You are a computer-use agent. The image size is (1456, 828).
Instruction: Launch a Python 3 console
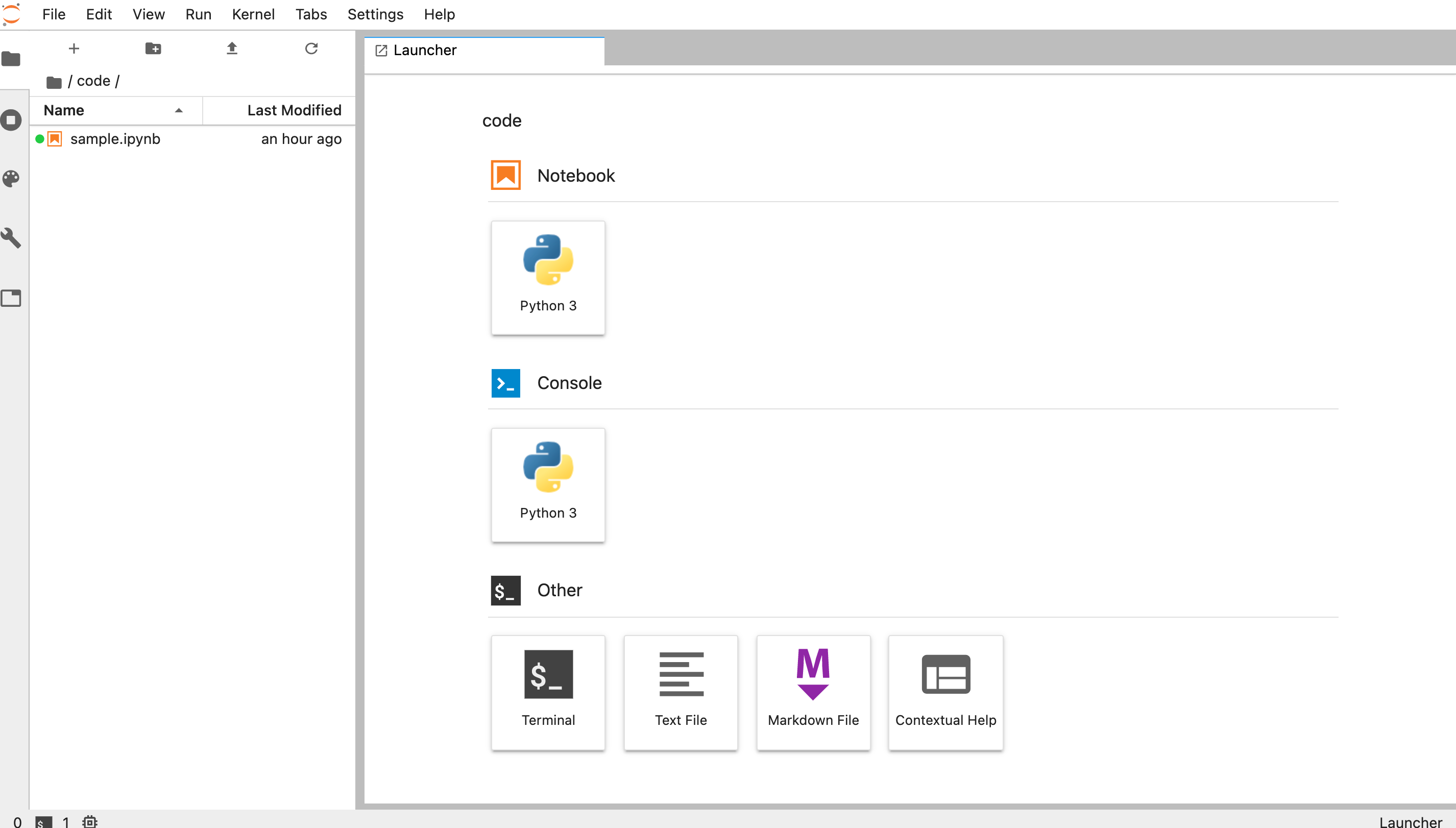548,484
